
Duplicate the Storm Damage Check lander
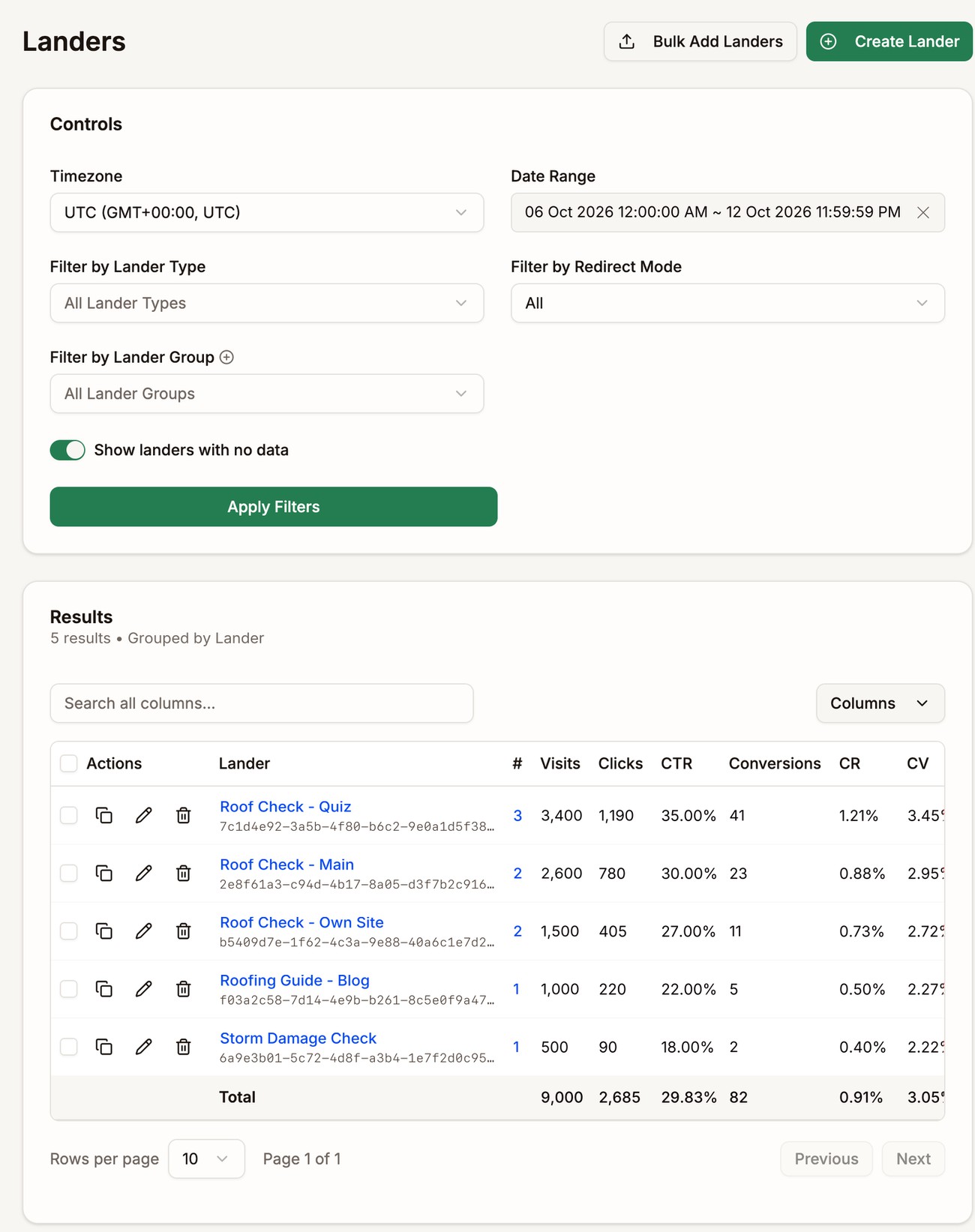[104, 1047]
